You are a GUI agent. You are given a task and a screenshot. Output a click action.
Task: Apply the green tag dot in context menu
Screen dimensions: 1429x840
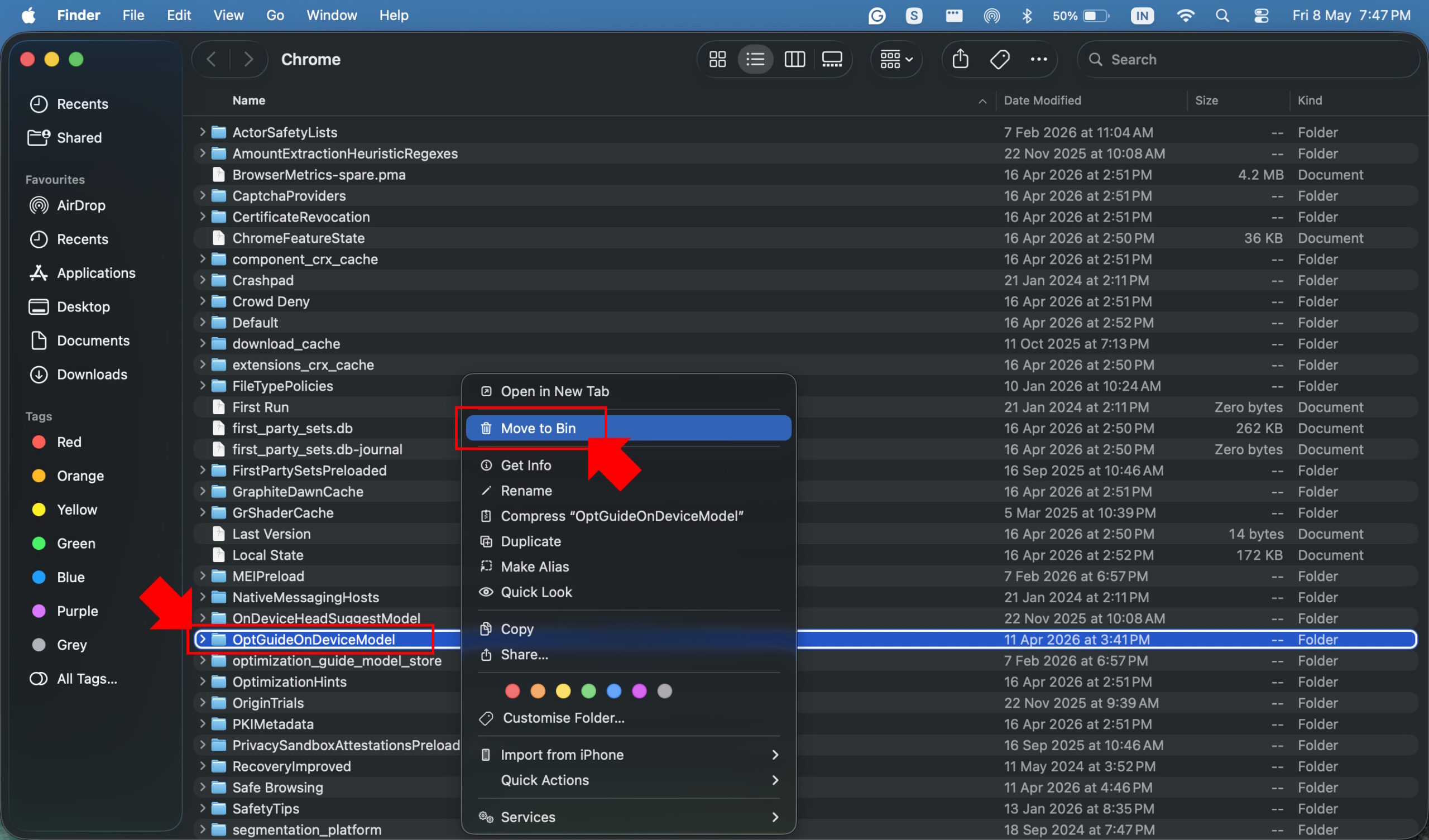[588, 691]
